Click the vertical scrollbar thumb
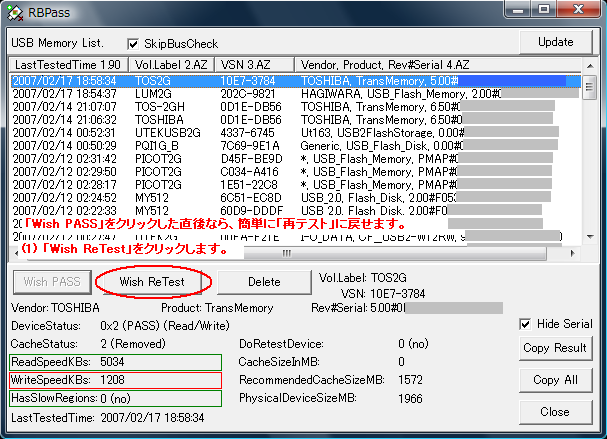607x439 pixels. click(589, 87)
